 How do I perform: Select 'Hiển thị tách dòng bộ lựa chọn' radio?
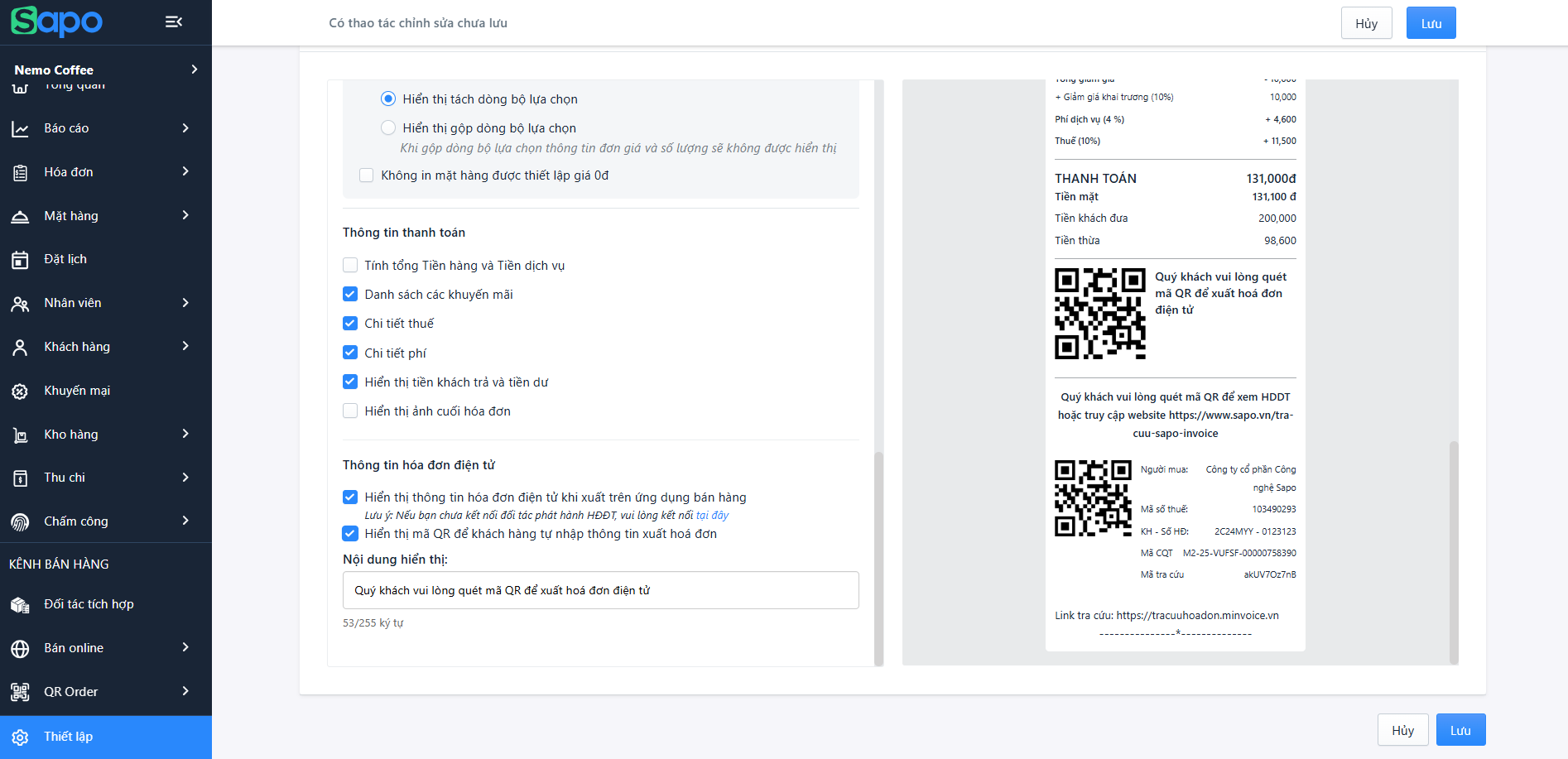[x=387, y=98]
